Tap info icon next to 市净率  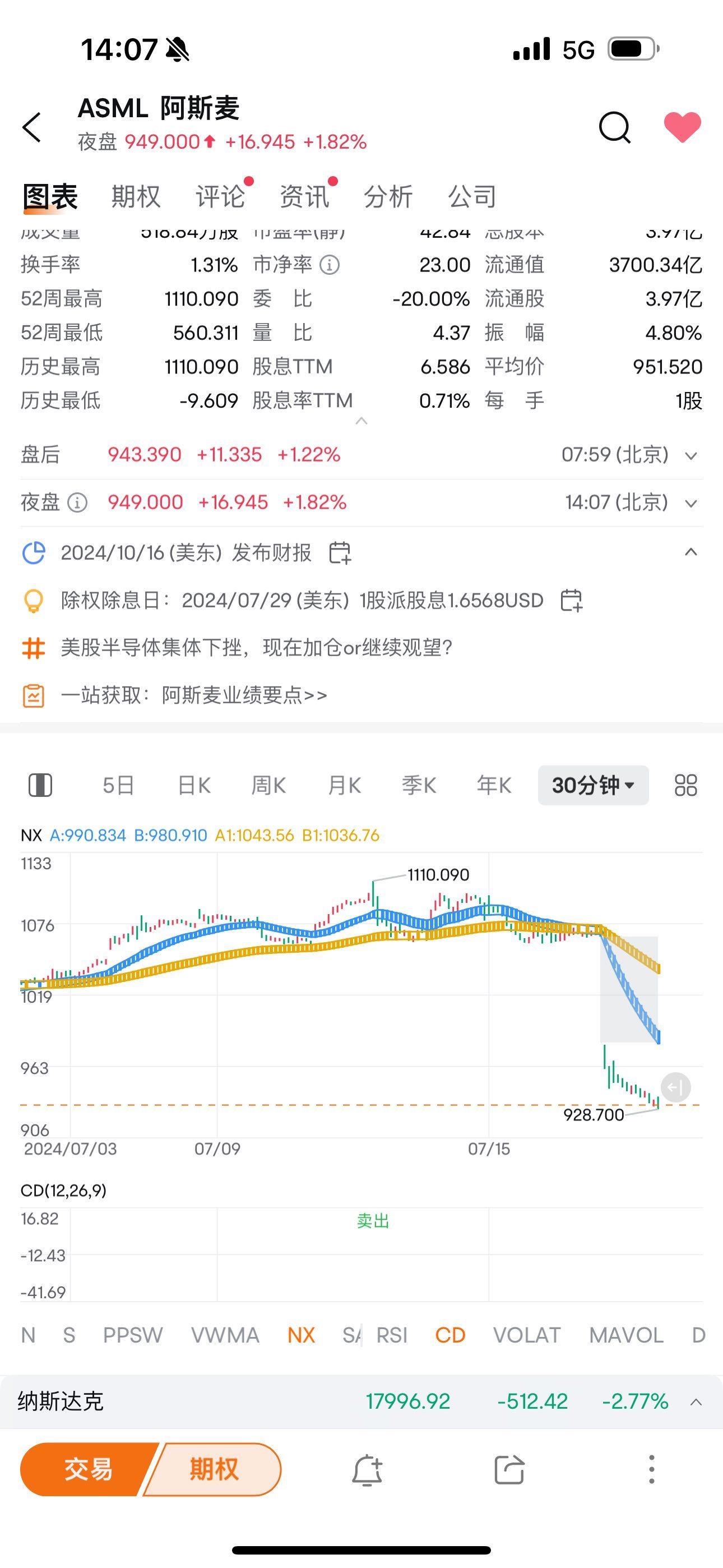pos(330,265)
